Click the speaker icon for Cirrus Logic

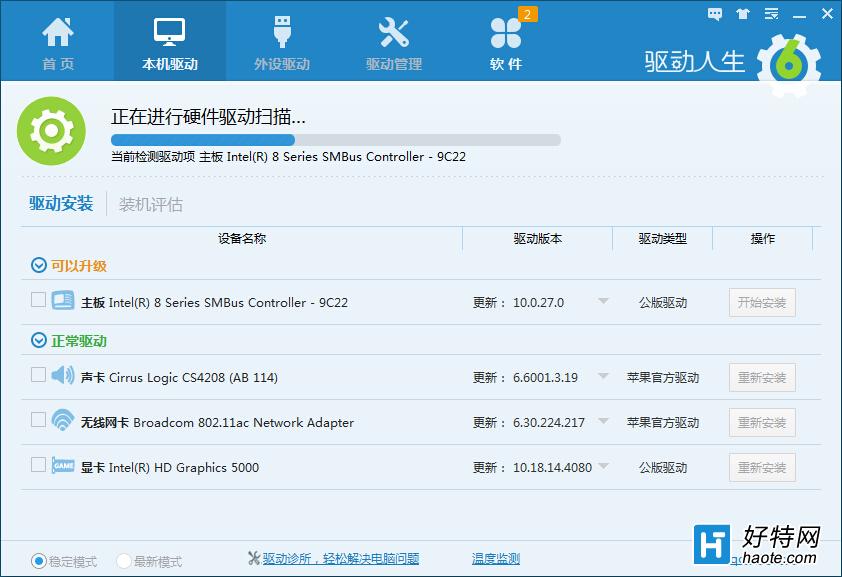click(x=63, y=375)
